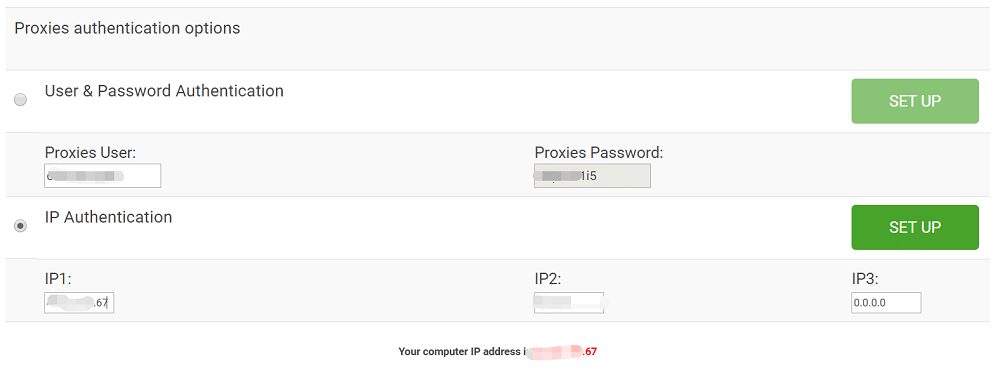Click the dark green SET UP button

[x=915, y=228]
